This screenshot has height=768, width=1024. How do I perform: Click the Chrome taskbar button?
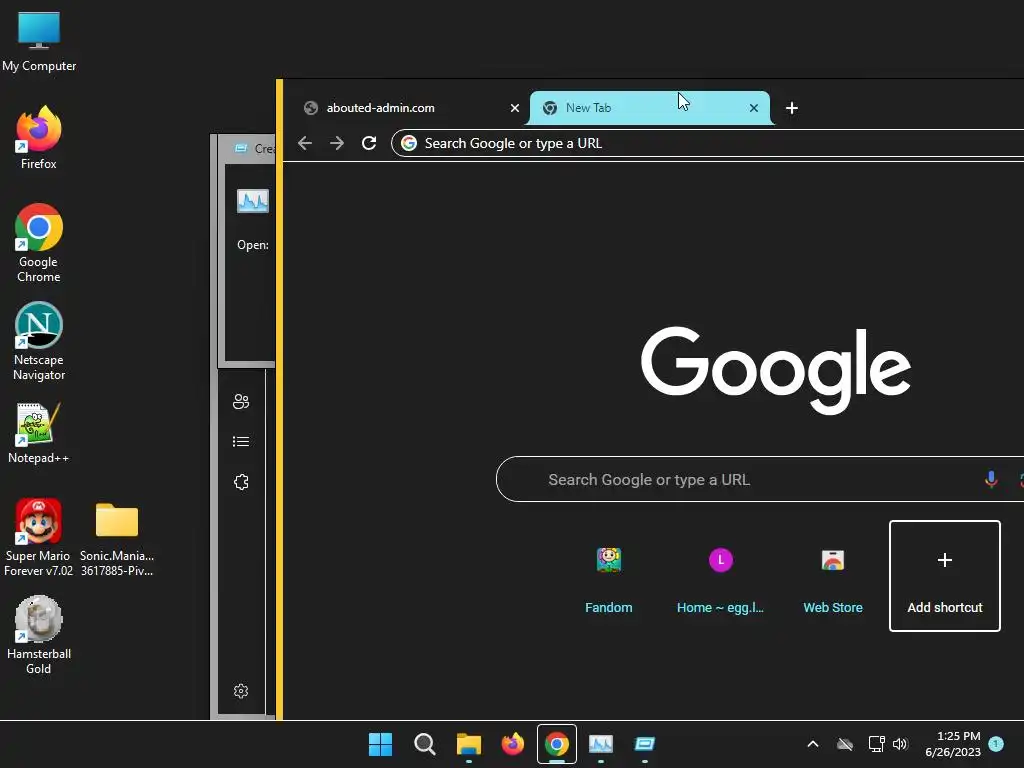557,744
